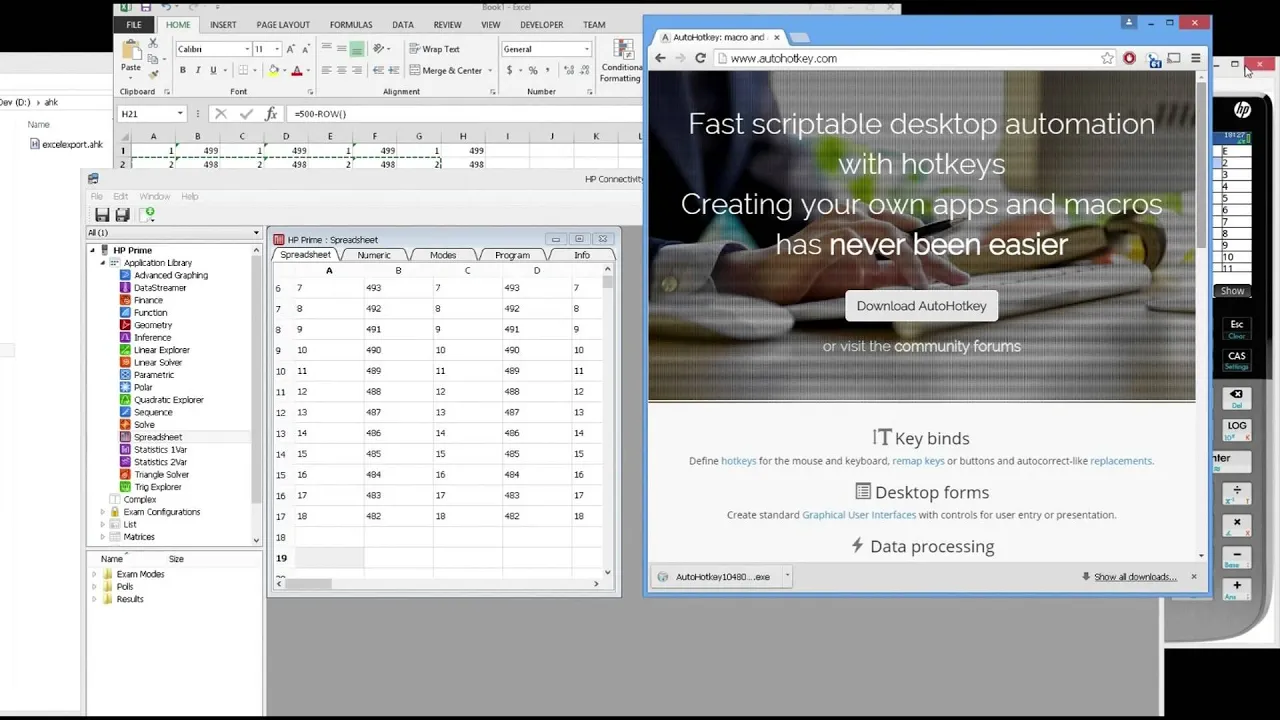The width and height of the screenshot is (1280, 720).
Task: Collapse the HP Prime tree node
Action: point(92,250)
